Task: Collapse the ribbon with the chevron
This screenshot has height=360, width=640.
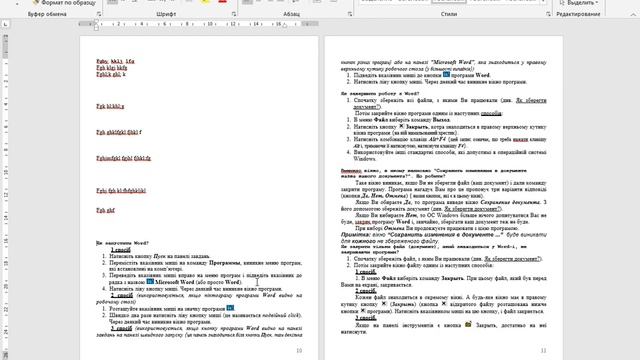Action: [633, 14]
